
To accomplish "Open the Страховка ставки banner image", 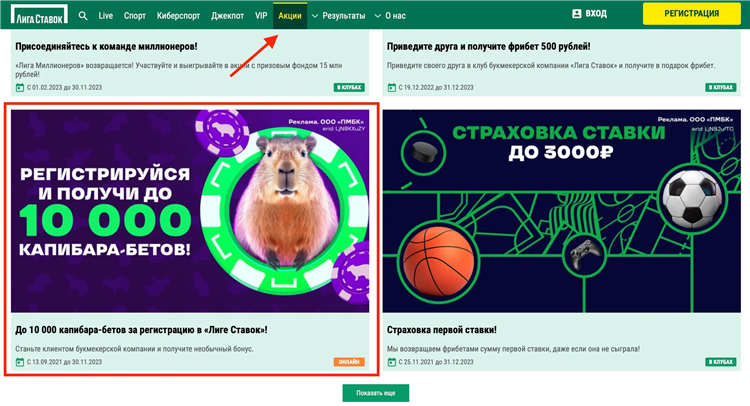I will pyautogui.click(x=562, y=211).
